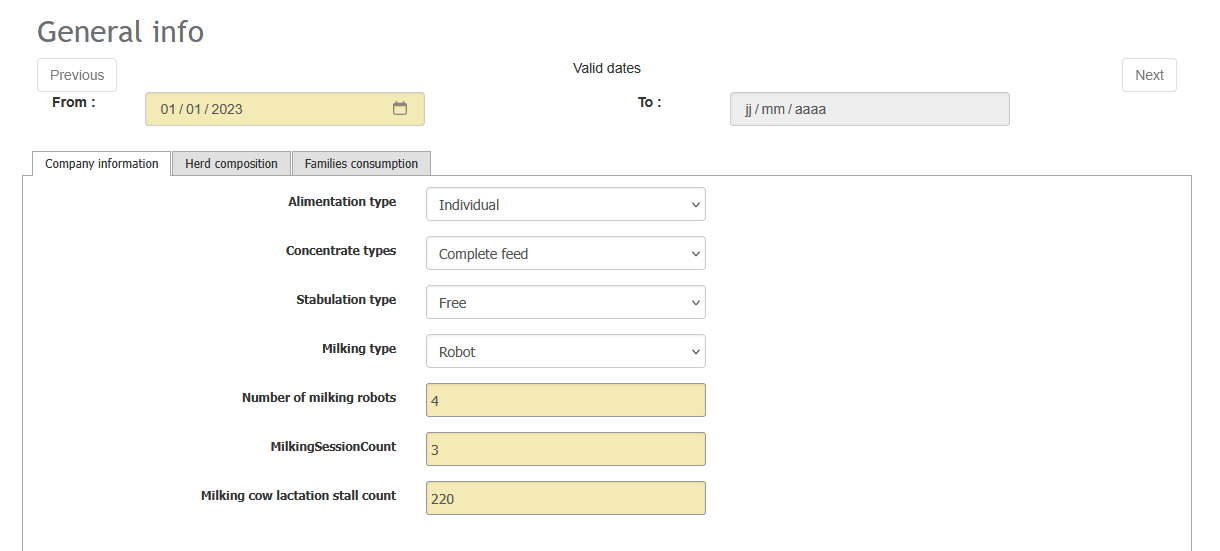Edit the MilkingSessionCount field
Viewport: 1220px width, 551px height.
(566, 449)
